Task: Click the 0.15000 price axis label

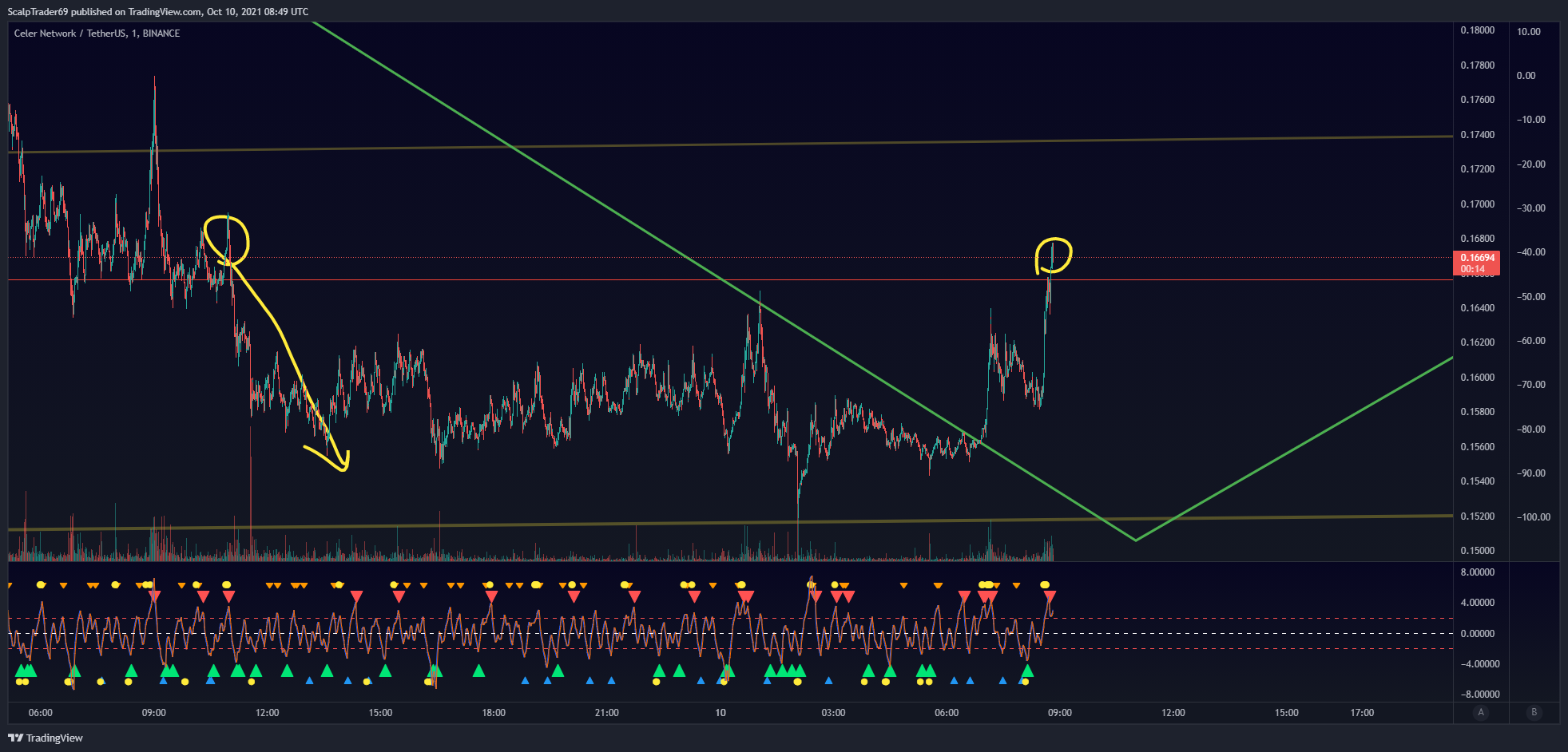Action: 1478,551
